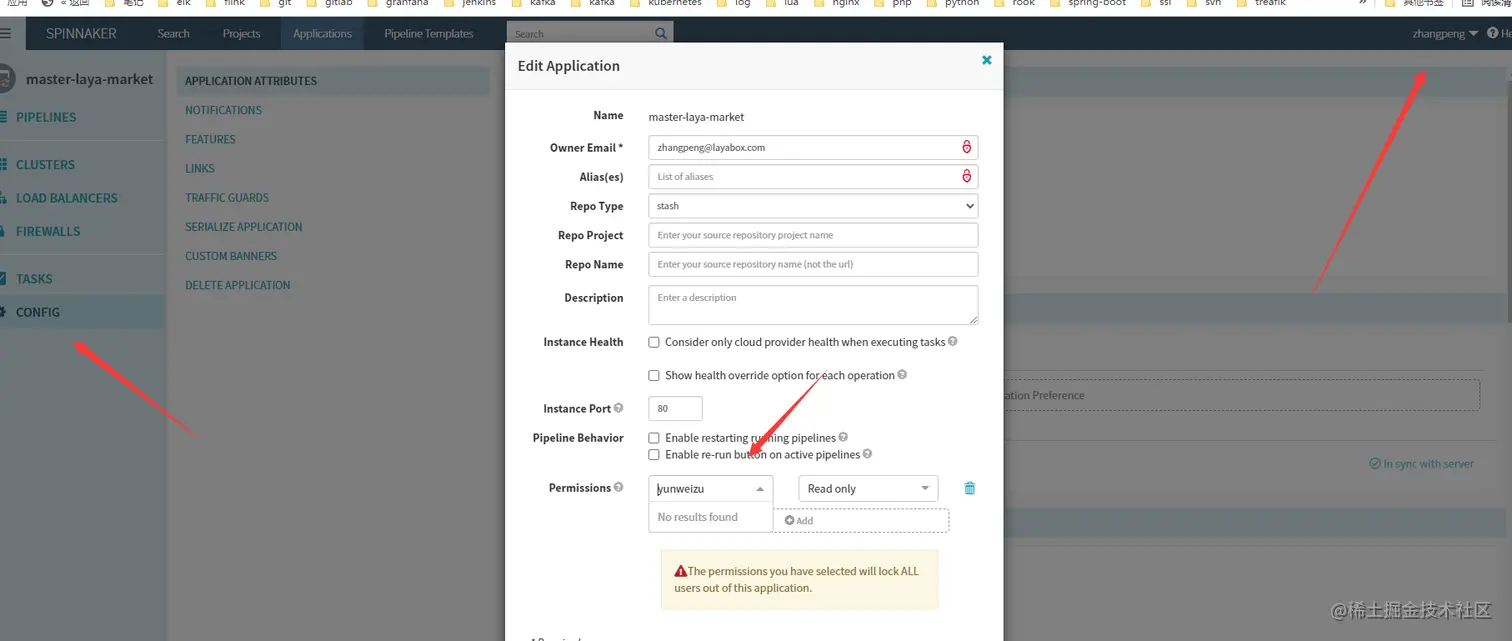Jump to DELETE APPLICATION config section
1512x641 pixels.
pyautogui.click(x=238, y=285)
